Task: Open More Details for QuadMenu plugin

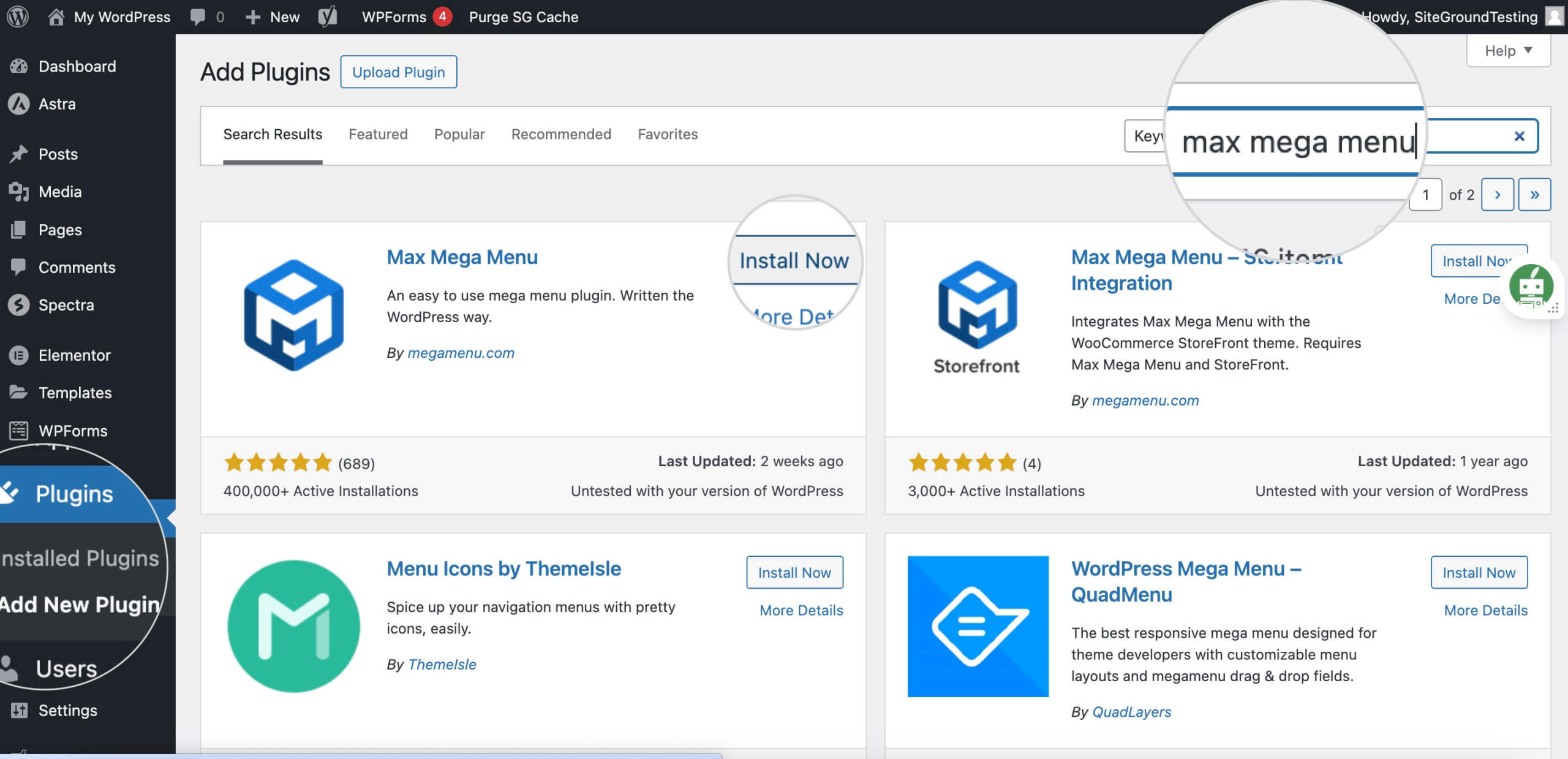Action: coord(1485,609)
